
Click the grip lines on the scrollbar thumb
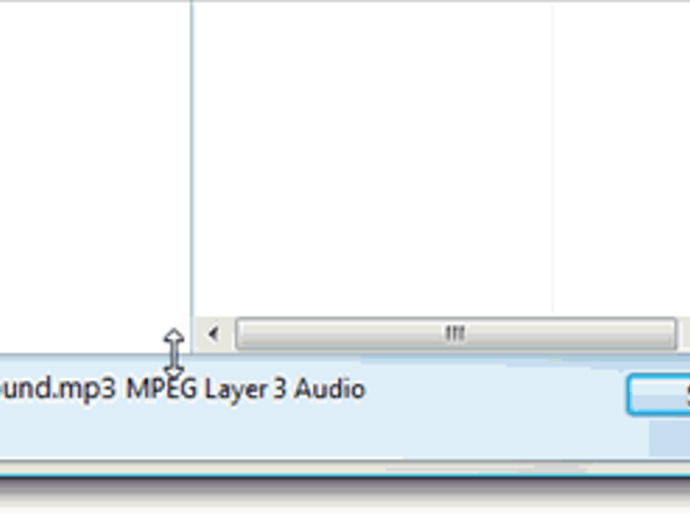pyautogui.click(x=455, y=334)
